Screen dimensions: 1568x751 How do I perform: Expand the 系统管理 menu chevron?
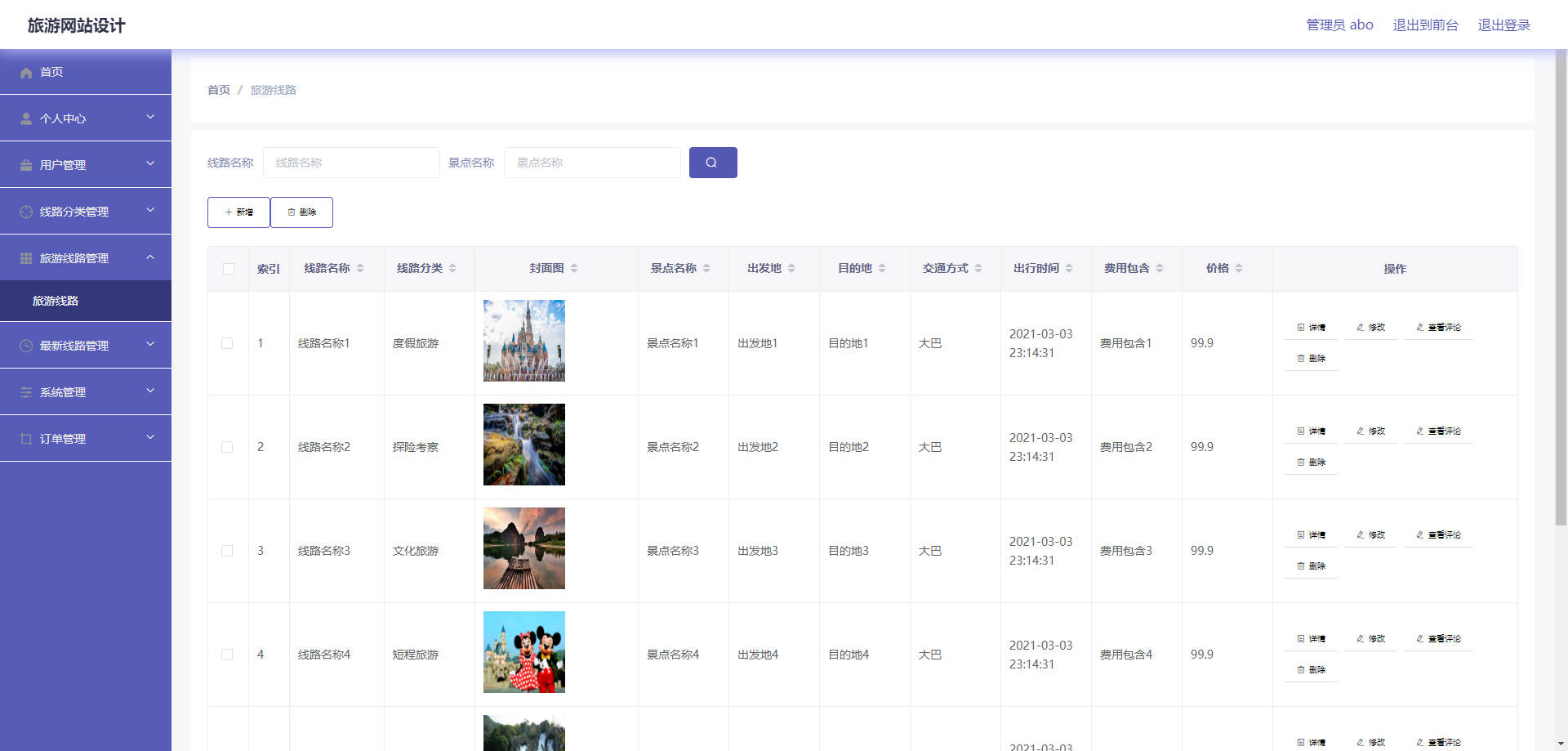coord(150,391)
